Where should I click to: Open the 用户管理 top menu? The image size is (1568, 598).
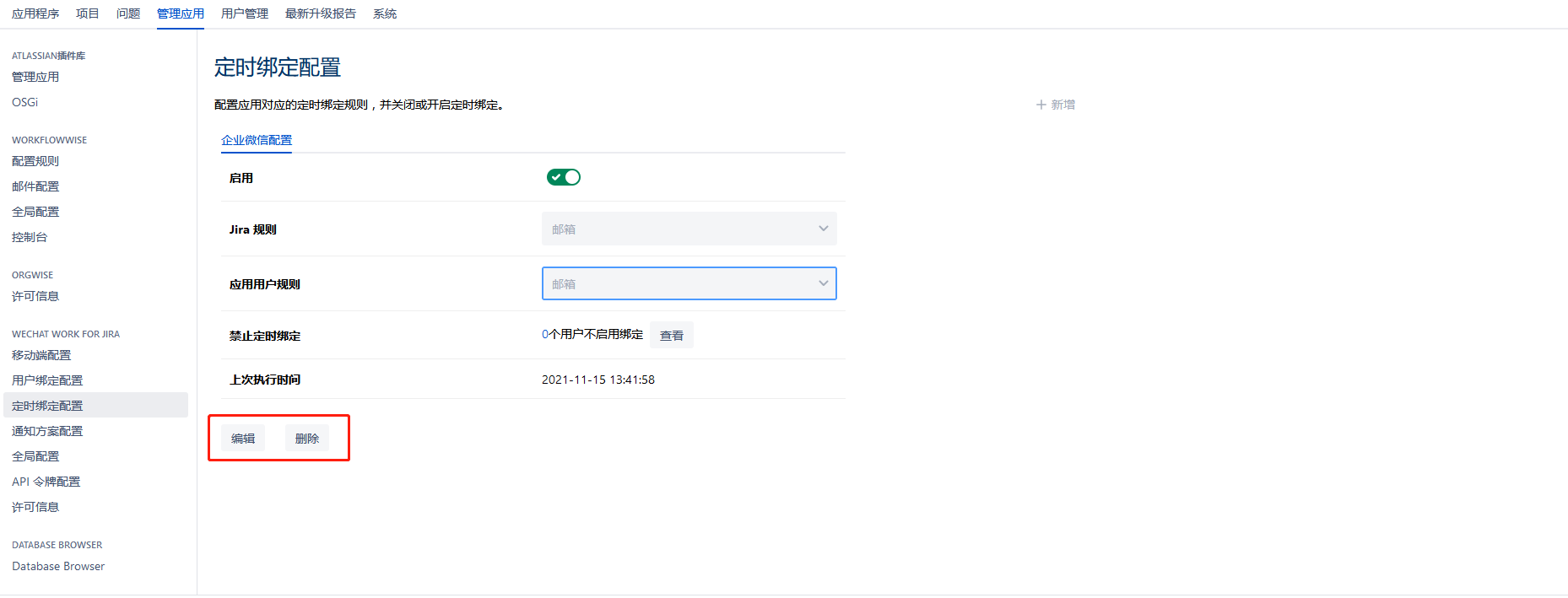click(x=245, y=13)
